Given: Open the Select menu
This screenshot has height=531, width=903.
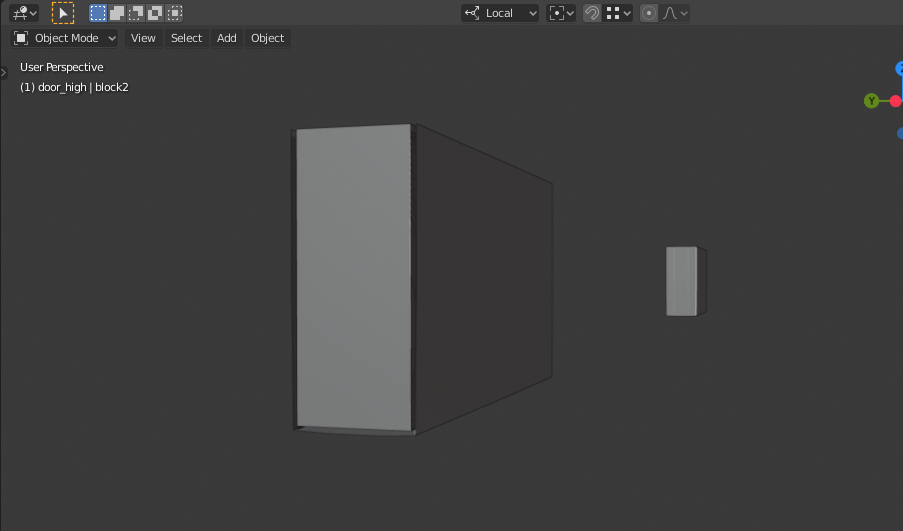Looking at the screenshot, I should tap(187, 38).
